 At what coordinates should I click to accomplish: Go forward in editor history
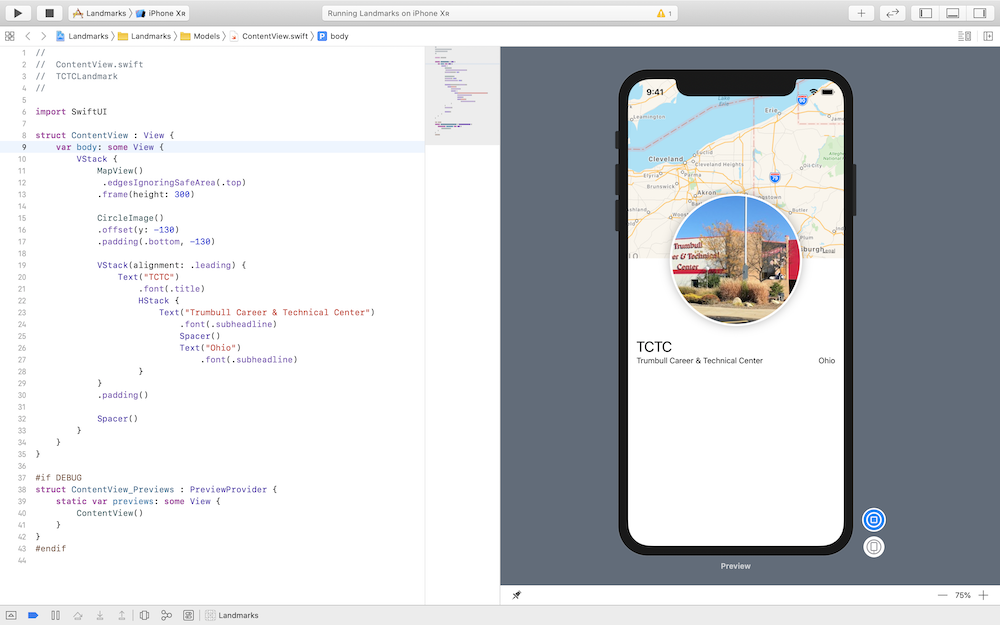tap(43, 36)
